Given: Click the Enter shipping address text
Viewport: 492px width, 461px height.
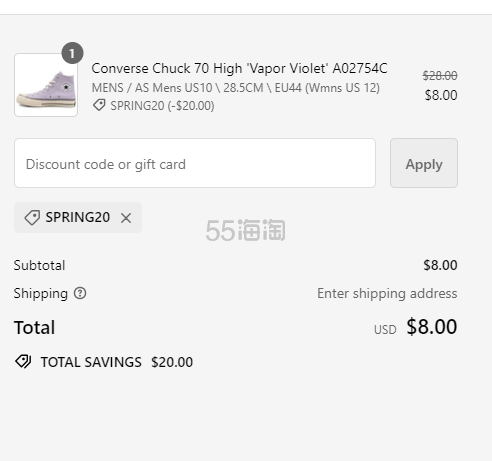Looking at the screenshot, I should pyautogui.click(x=387, y=293).
